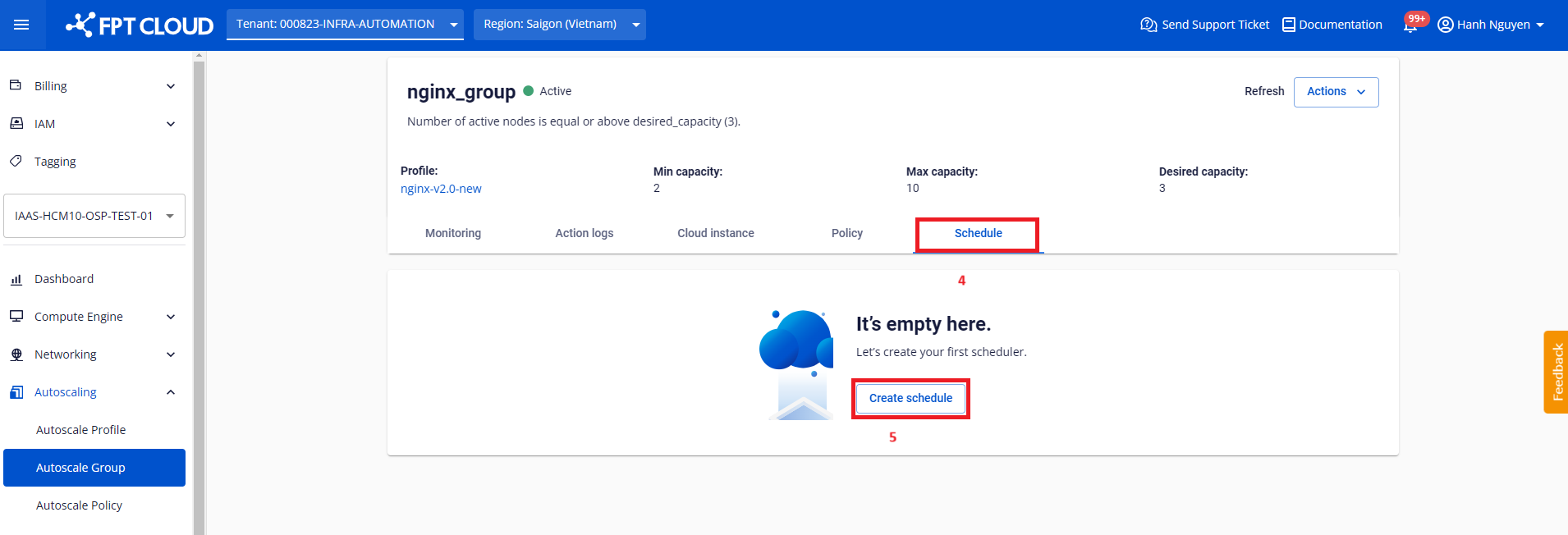
Task: Collapse the Autoscaling sidebar section
Action: (x=171, y=392)
